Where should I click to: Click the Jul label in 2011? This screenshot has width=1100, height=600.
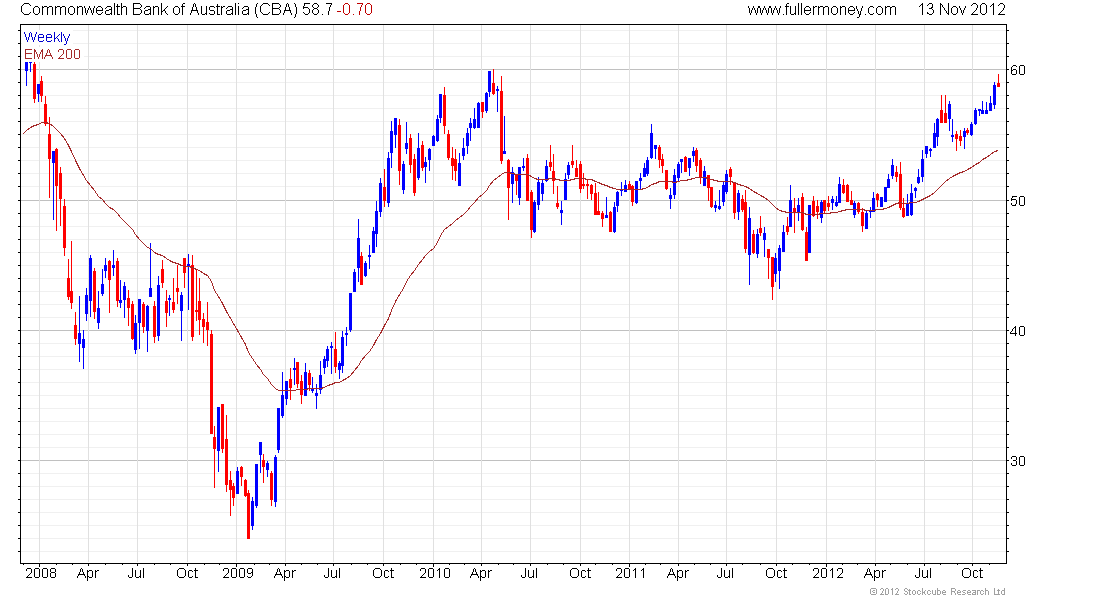[x=725, y=573]
